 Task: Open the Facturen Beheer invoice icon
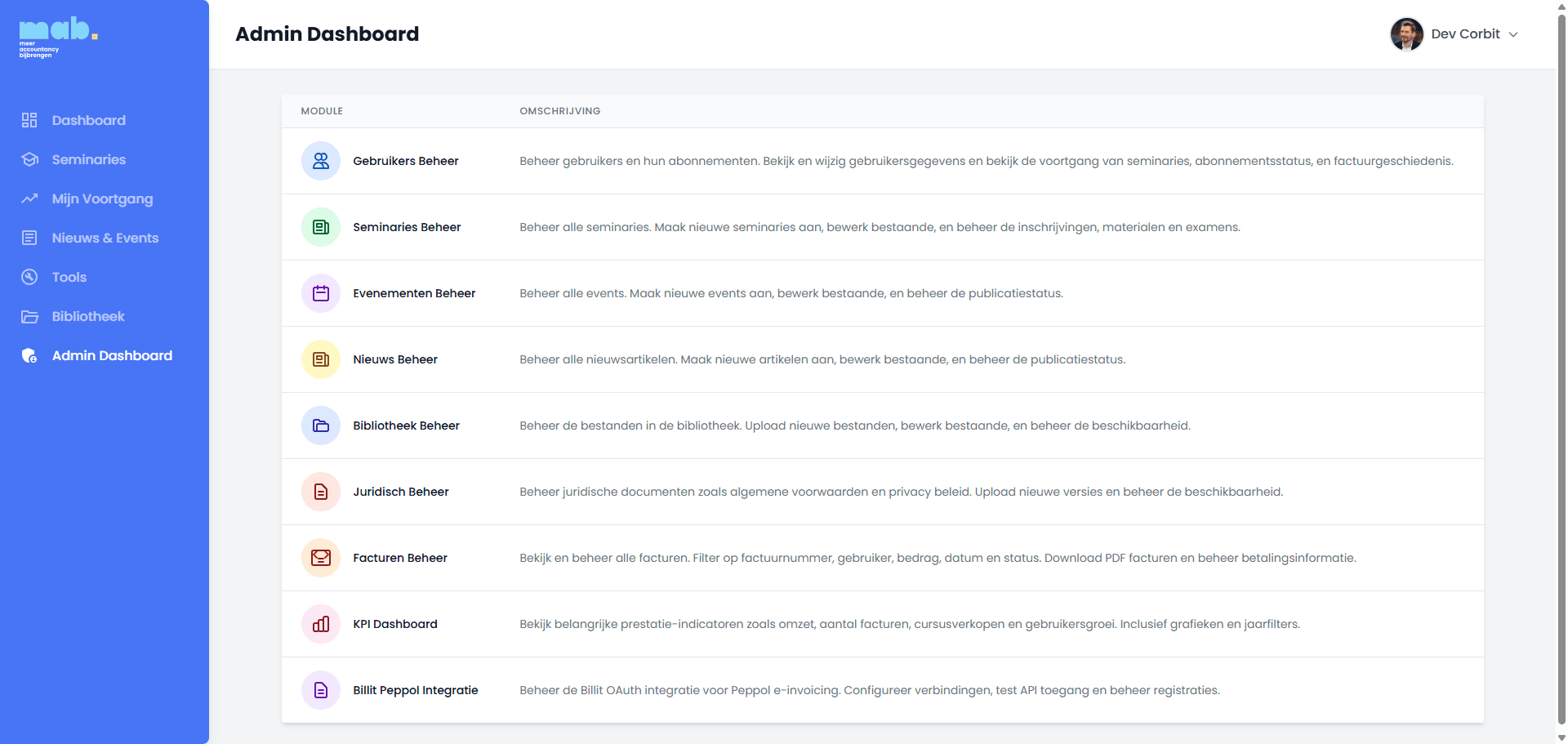pyautogui.click(x=320, y=558)
